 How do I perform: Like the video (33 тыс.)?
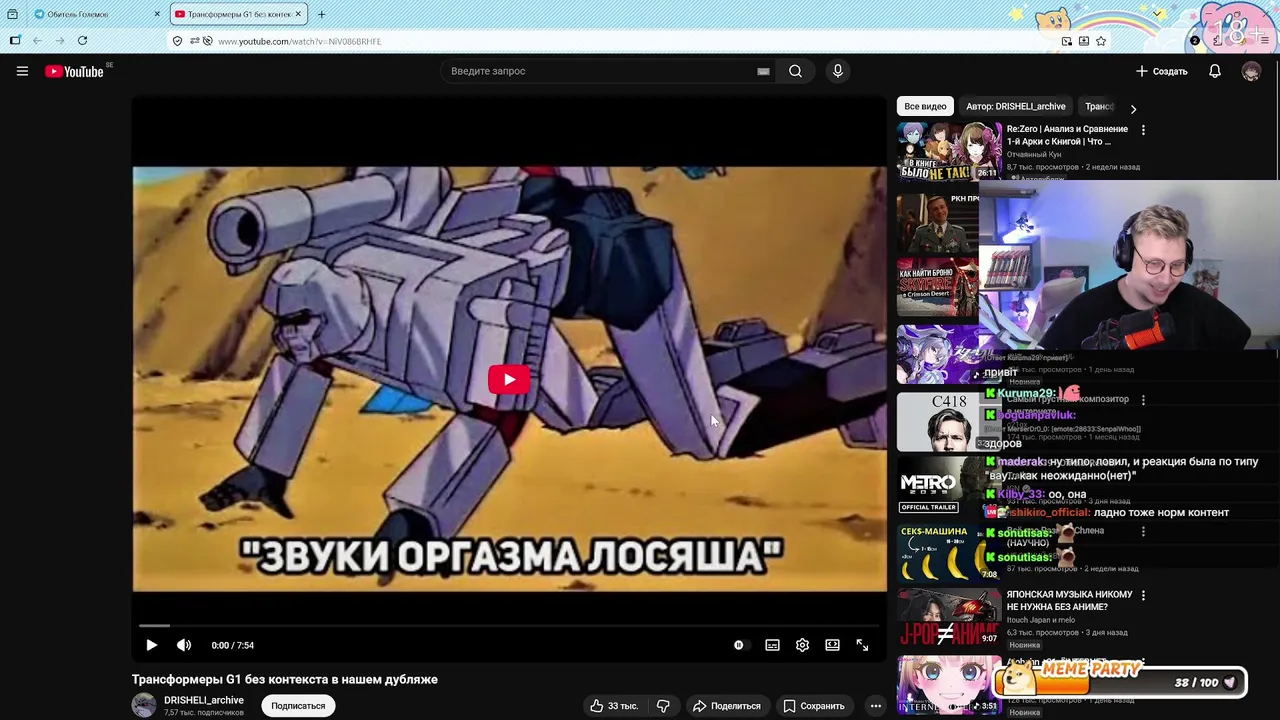click(x=613, y=706)
